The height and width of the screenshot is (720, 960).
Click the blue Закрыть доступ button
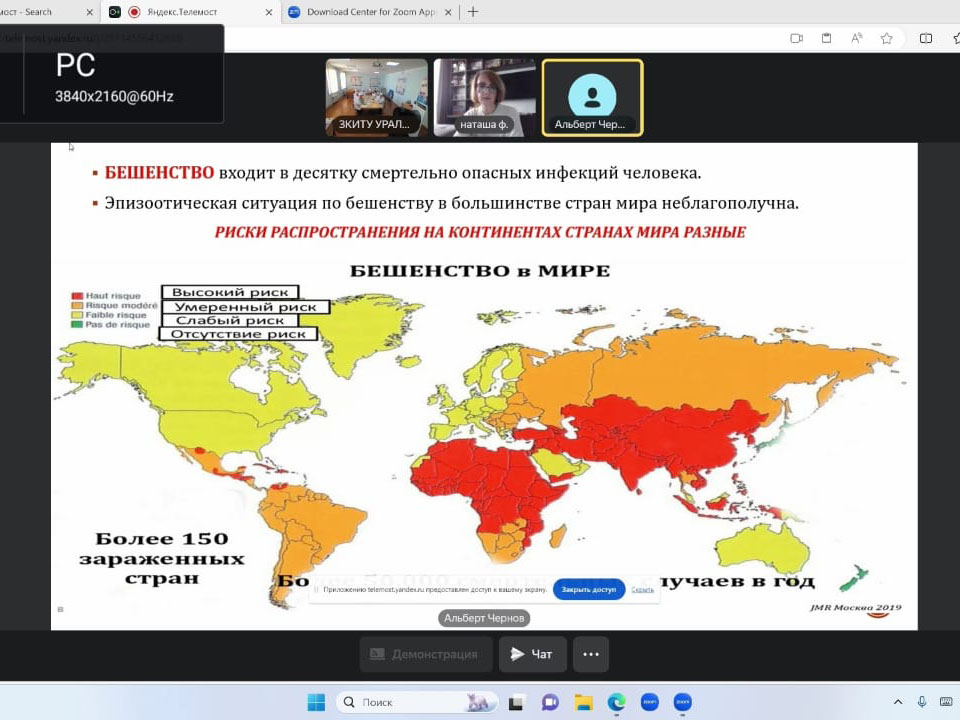589,590
